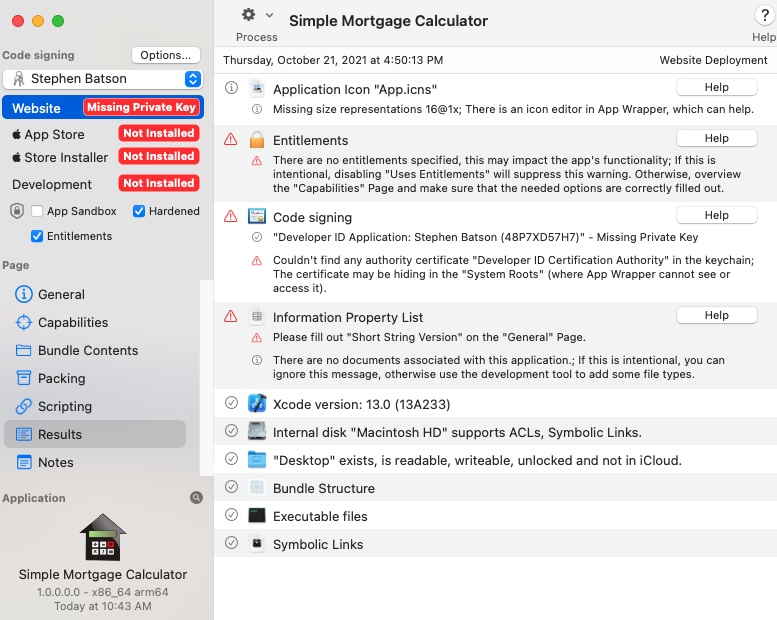Click the Simple Mortgage Calculator window title
777x620 pixels.
pyautogui.click(x=388, y=21)
